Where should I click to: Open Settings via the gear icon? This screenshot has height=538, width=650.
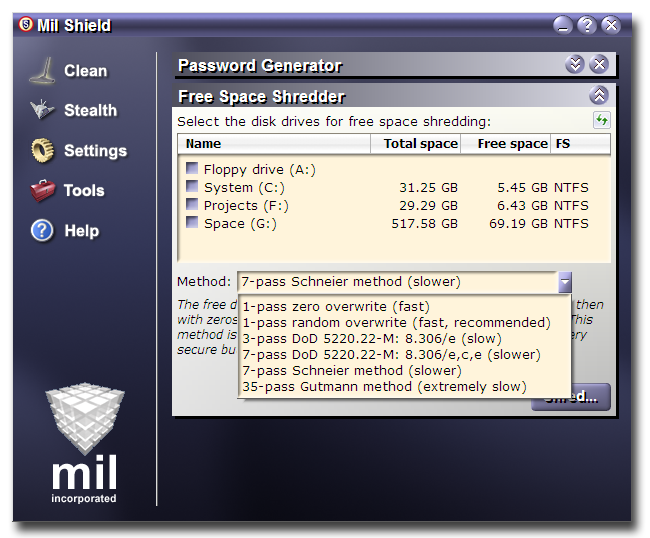tap(42, 150)
